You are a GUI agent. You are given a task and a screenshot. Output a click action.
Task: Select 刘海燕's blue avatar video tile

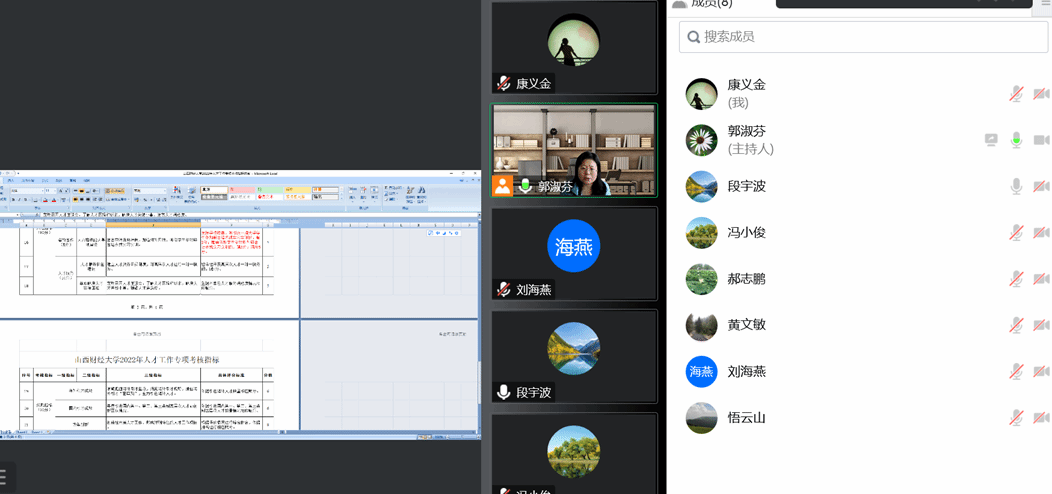point(574,253)
